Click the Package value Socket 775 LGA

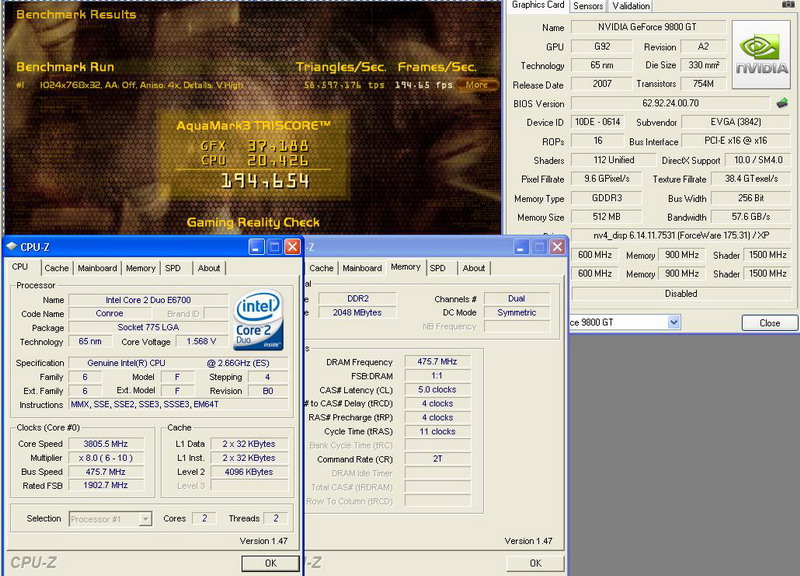148,328
